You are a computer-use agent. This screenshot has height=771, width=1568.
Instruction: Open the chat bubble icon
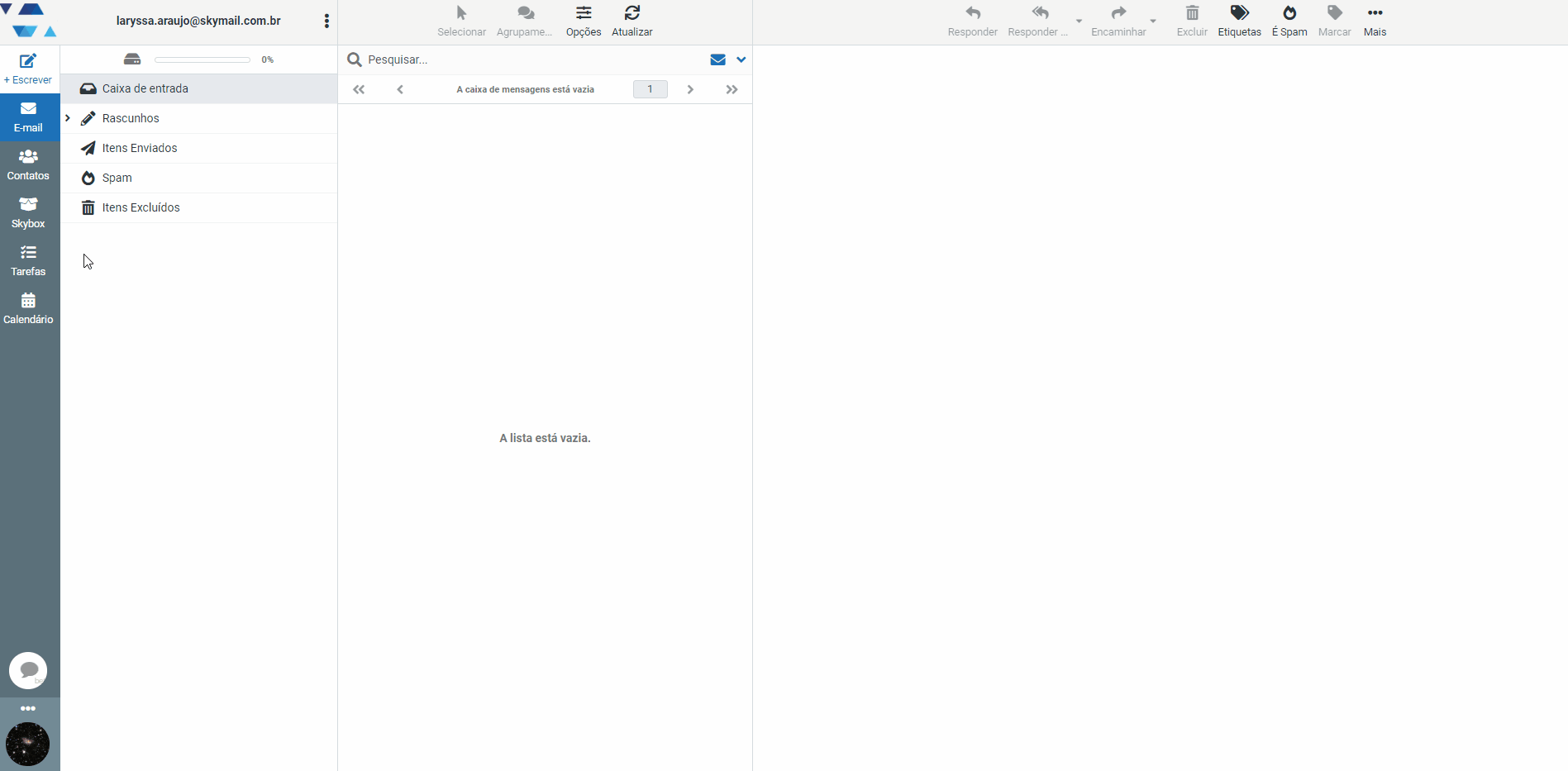pos(28,670)
